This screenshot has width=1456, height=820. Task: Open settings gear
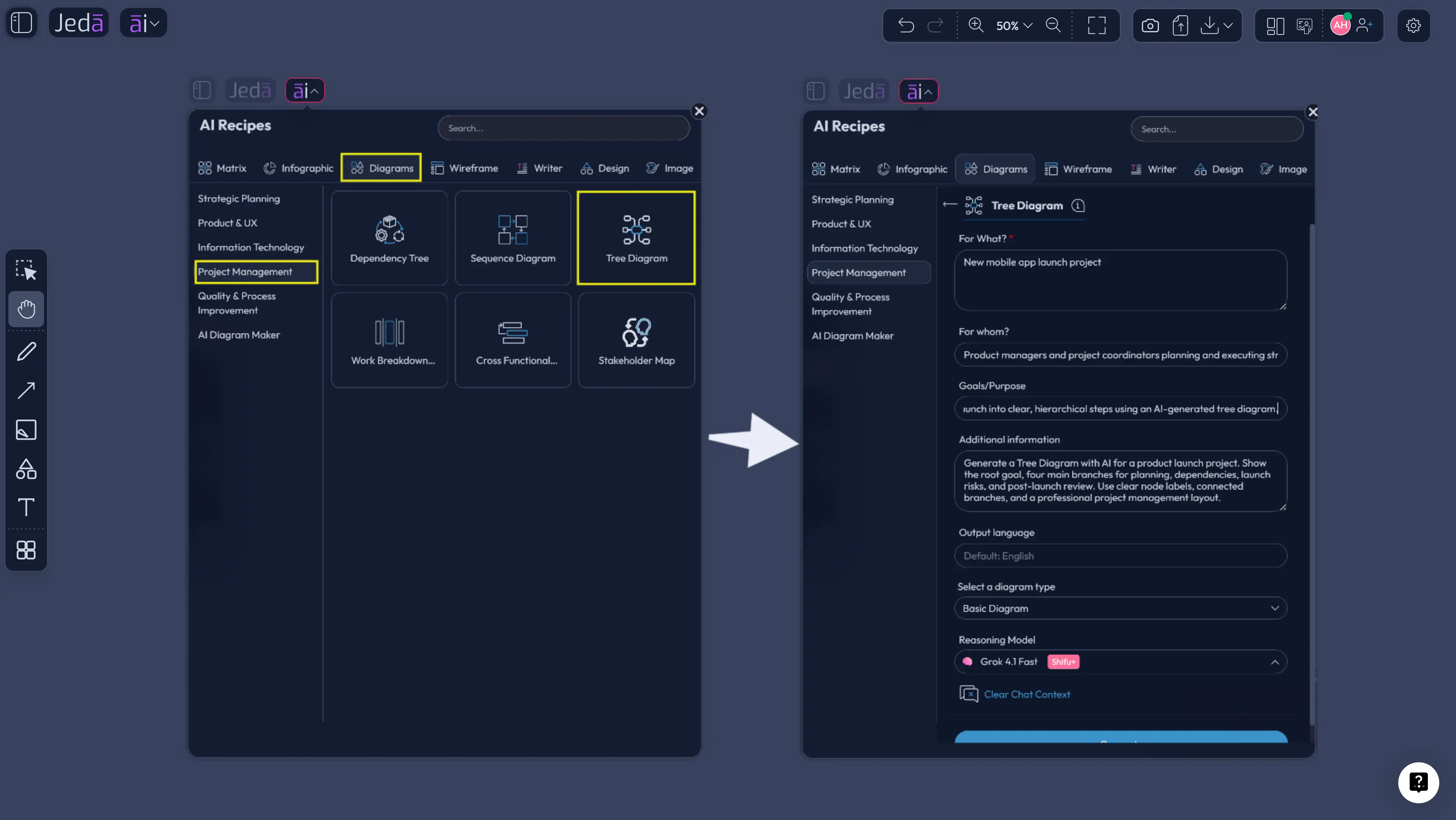pos(1413,25)
